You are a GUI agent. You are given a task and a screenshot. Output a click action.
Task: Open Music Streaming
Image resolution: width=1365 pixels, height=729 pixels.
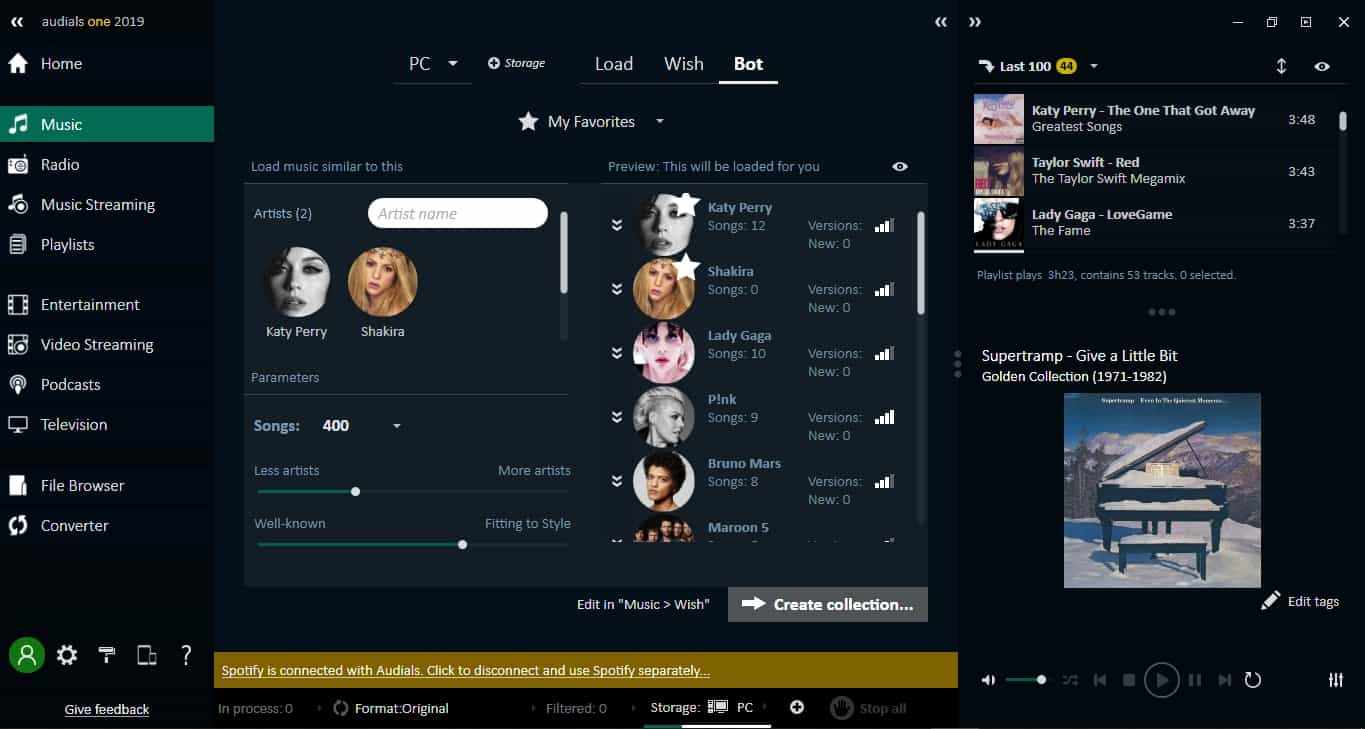tap(107, 204)
